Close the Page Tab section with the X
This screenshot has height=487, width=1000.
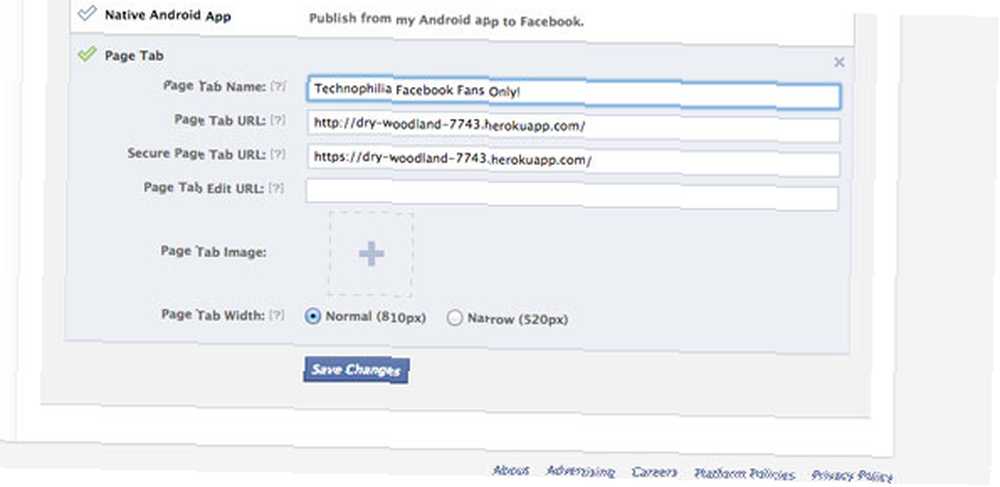839,62
